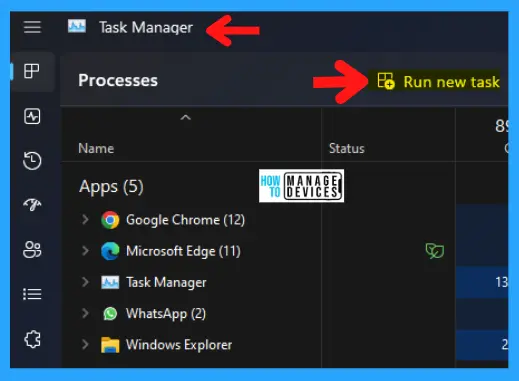Click Run new task button

pyautogui.click(x=438, y=82)
